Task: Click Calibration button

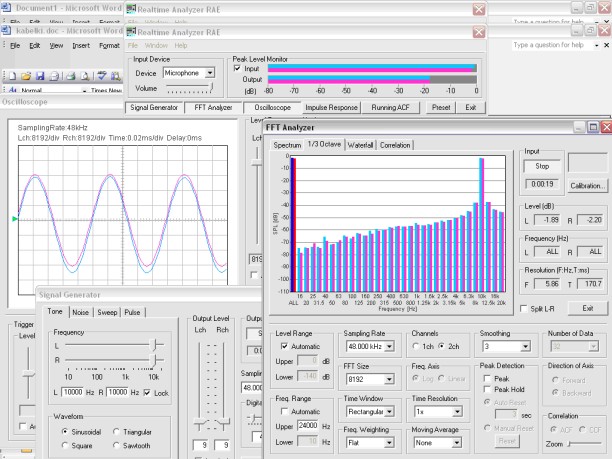Action: pyautogui.click(x=587, y=186)
